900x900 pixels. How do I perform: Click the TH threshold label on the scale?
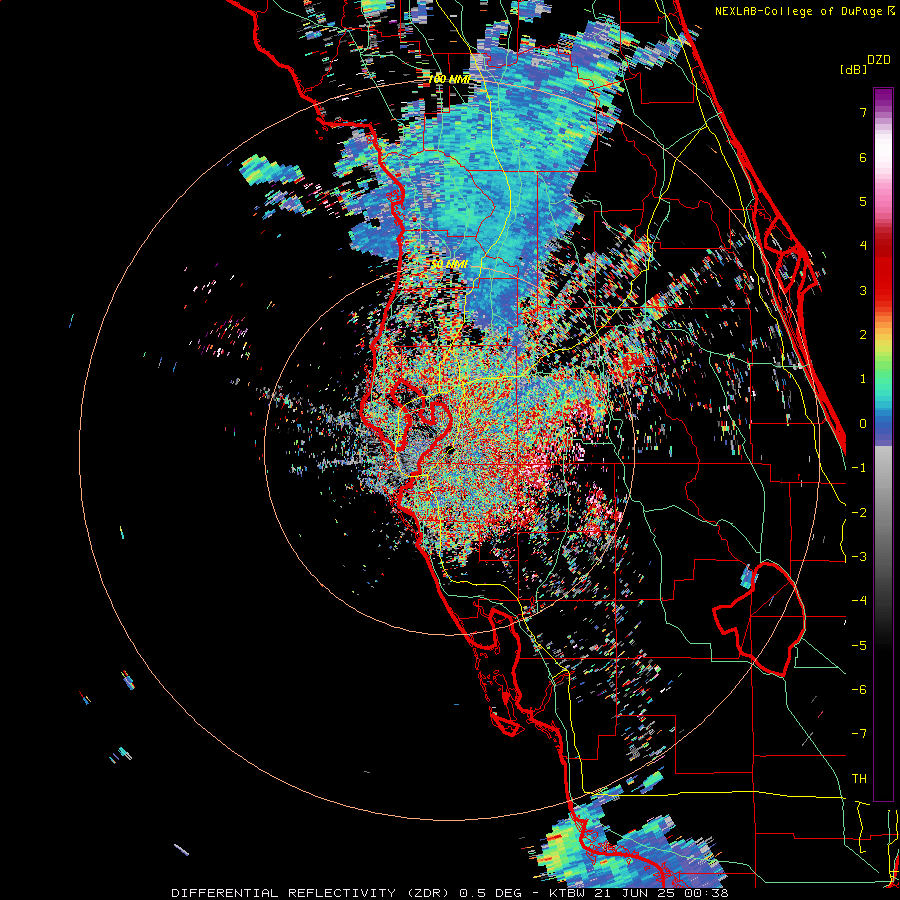(x=859, y=779)
